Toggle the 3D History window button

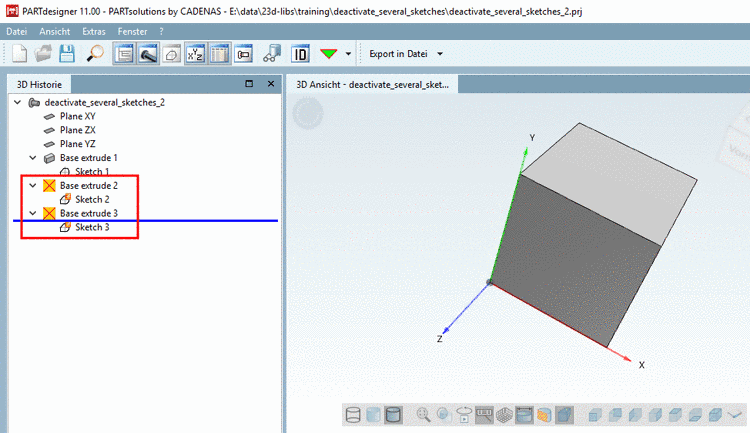(x=124, y=54)
